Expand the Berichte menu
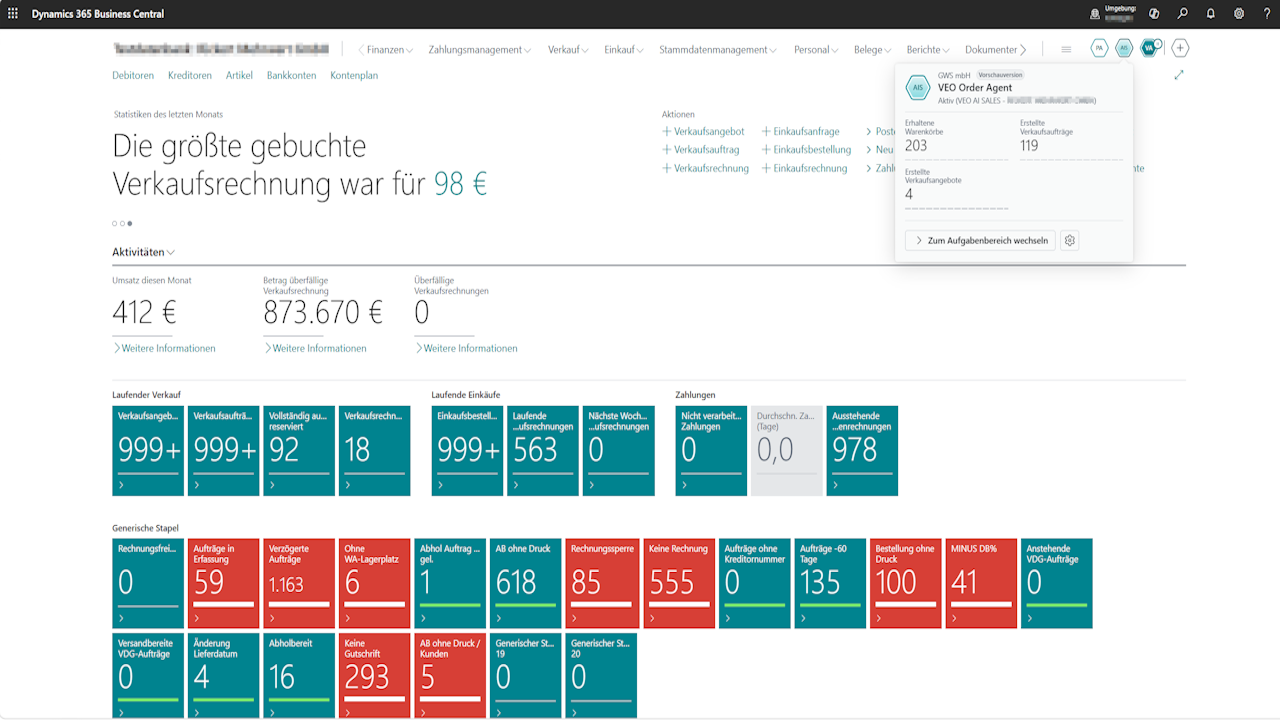Image resolution: width=1280 pixels, height=720 pixels. (928, 49)
